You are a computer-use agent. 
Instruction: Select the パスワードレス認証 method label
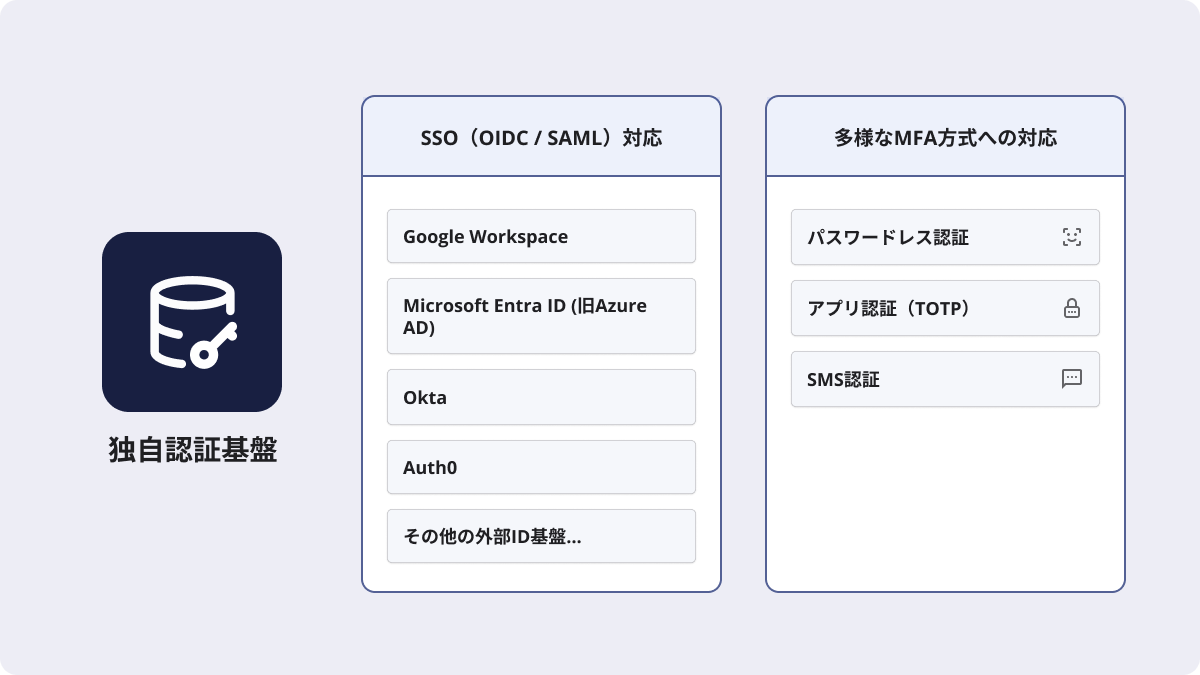click(x=888, y=238)
